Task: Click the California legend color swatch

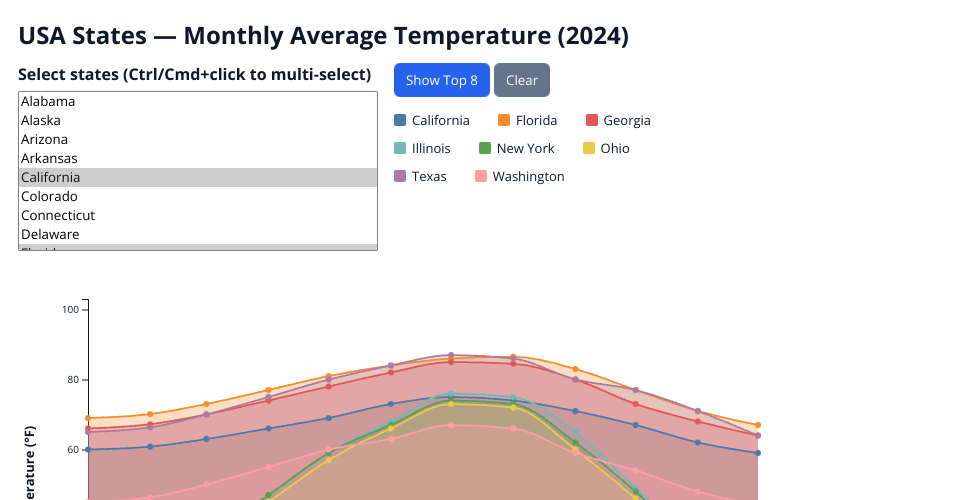Action: tap(400, 120)
